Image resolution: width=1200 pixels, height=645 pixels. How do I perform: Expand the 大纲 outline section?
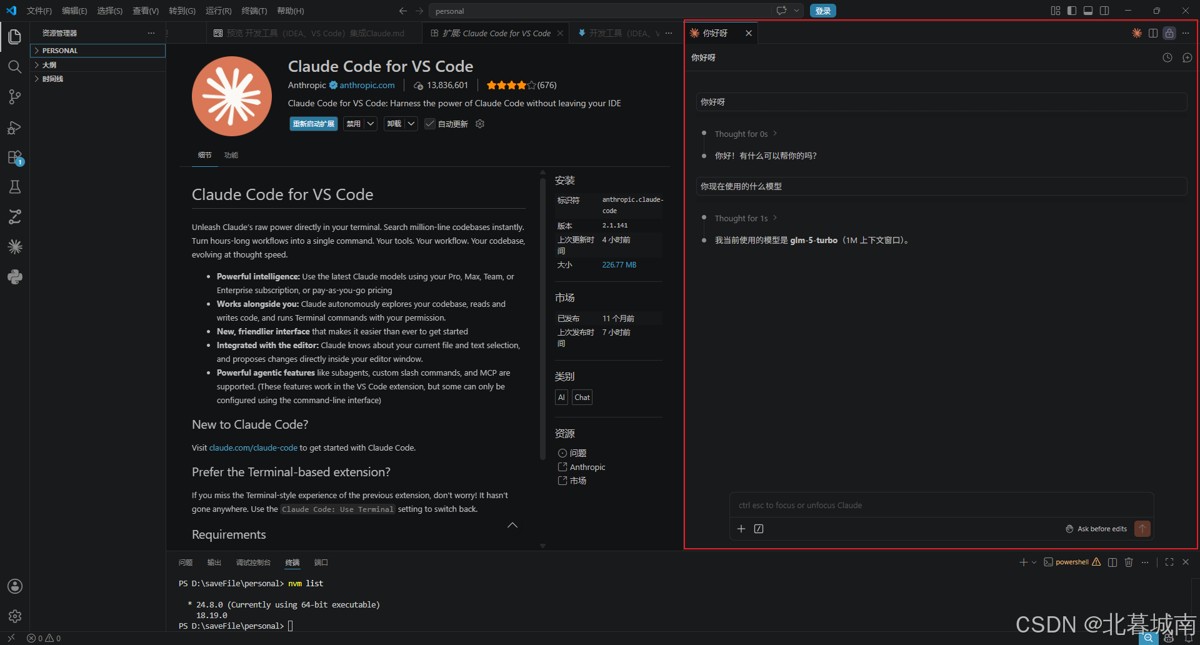(x=98, y=65)
